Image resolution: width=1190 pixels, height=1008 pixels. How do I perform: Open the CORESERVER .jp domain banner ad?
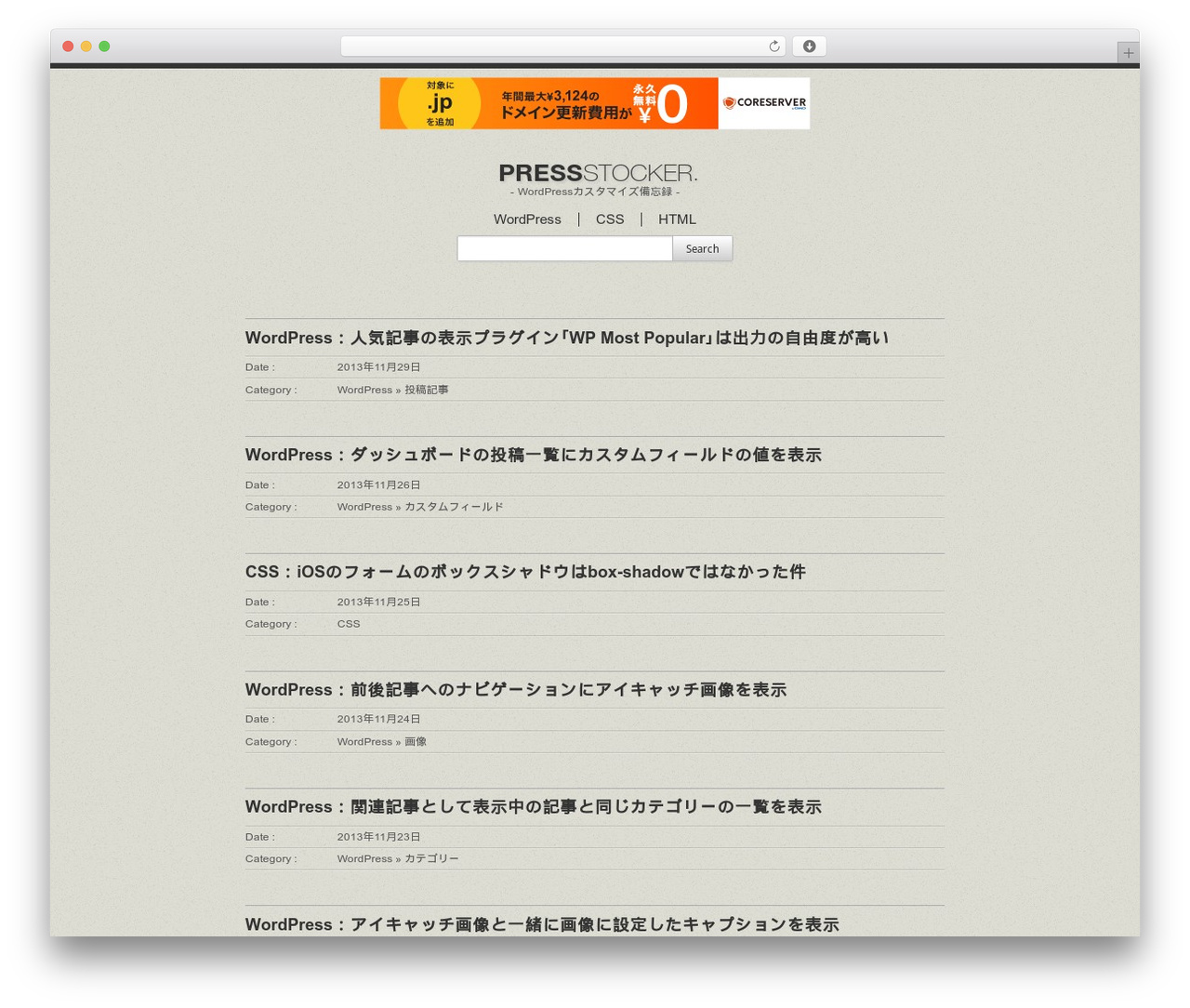[x=595, y=103]
